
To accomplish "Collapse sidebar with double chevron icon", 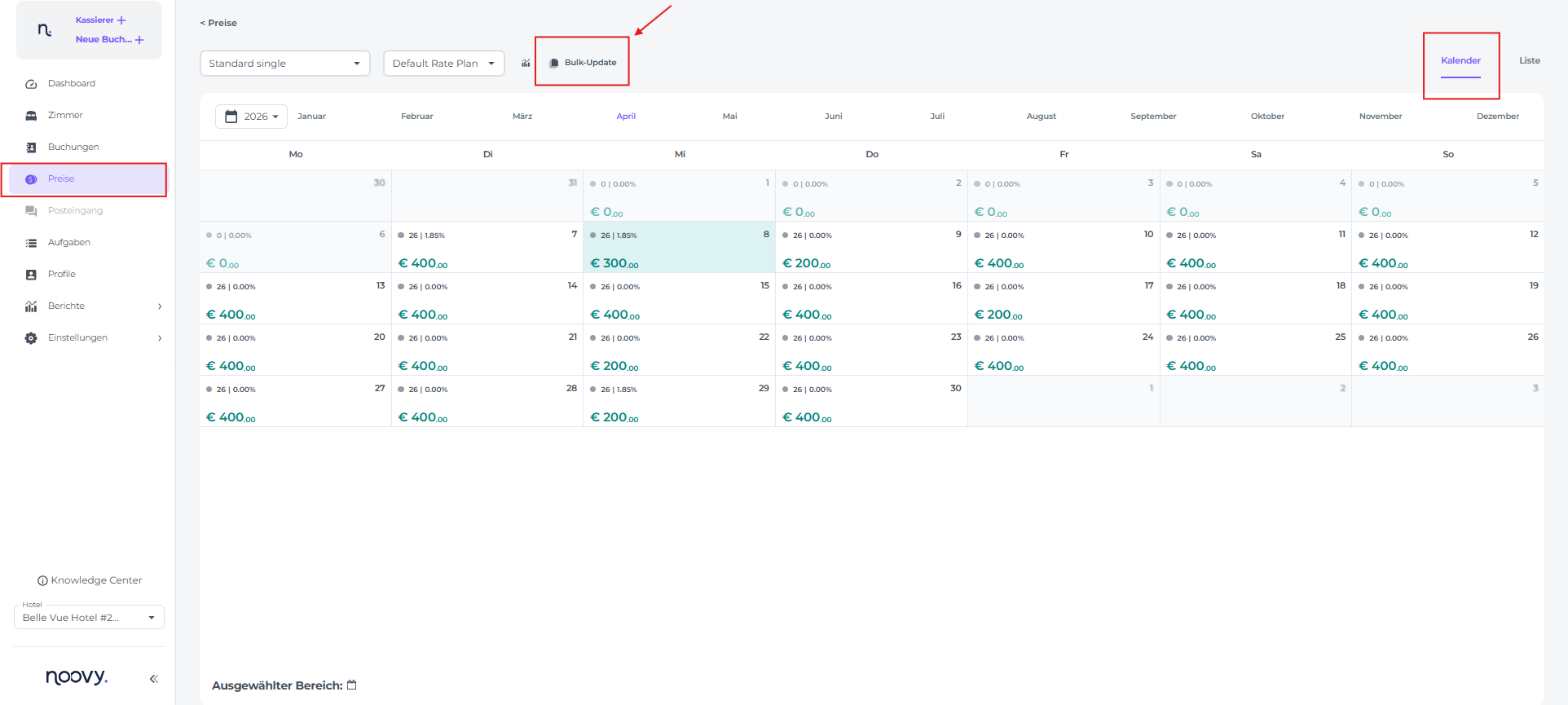I will 153,678.
